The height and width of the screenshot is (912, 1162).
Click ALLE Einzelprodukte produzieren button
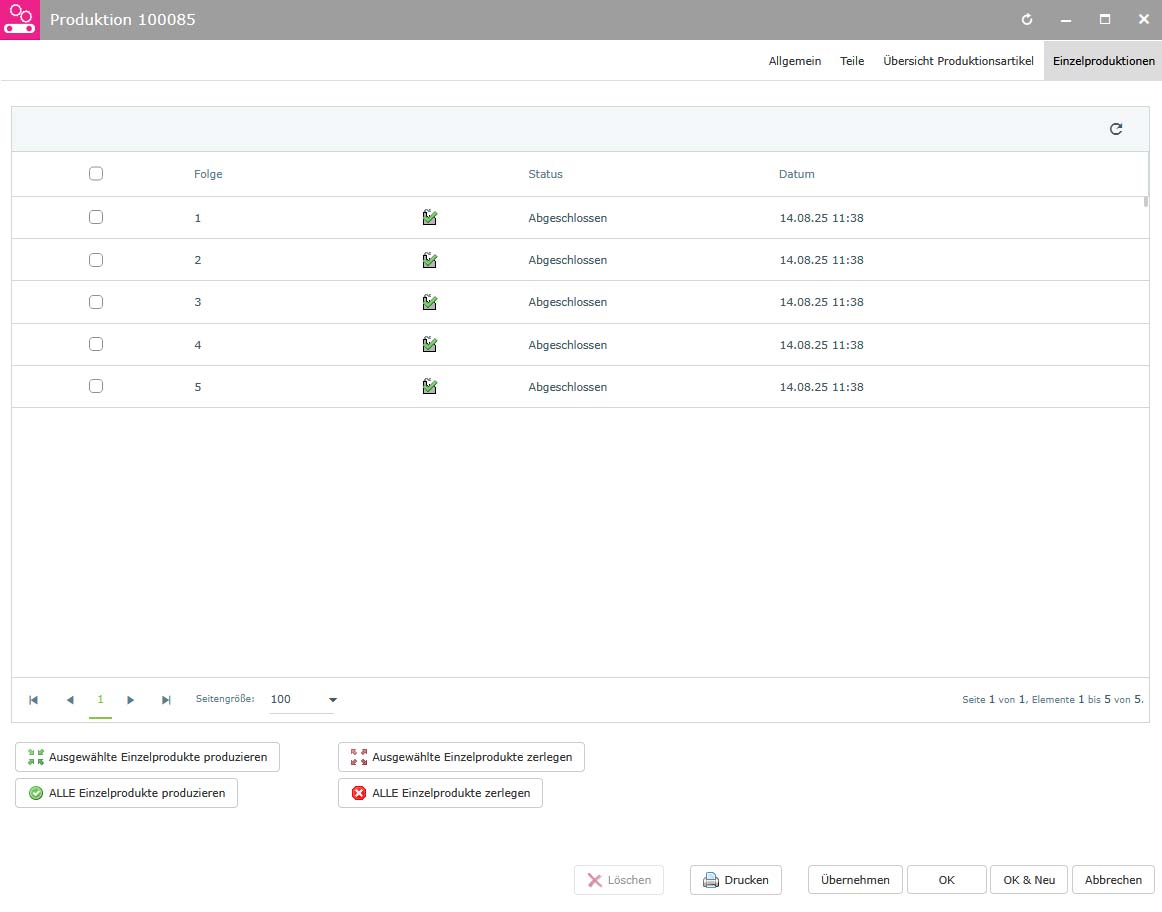pos(127,793)
